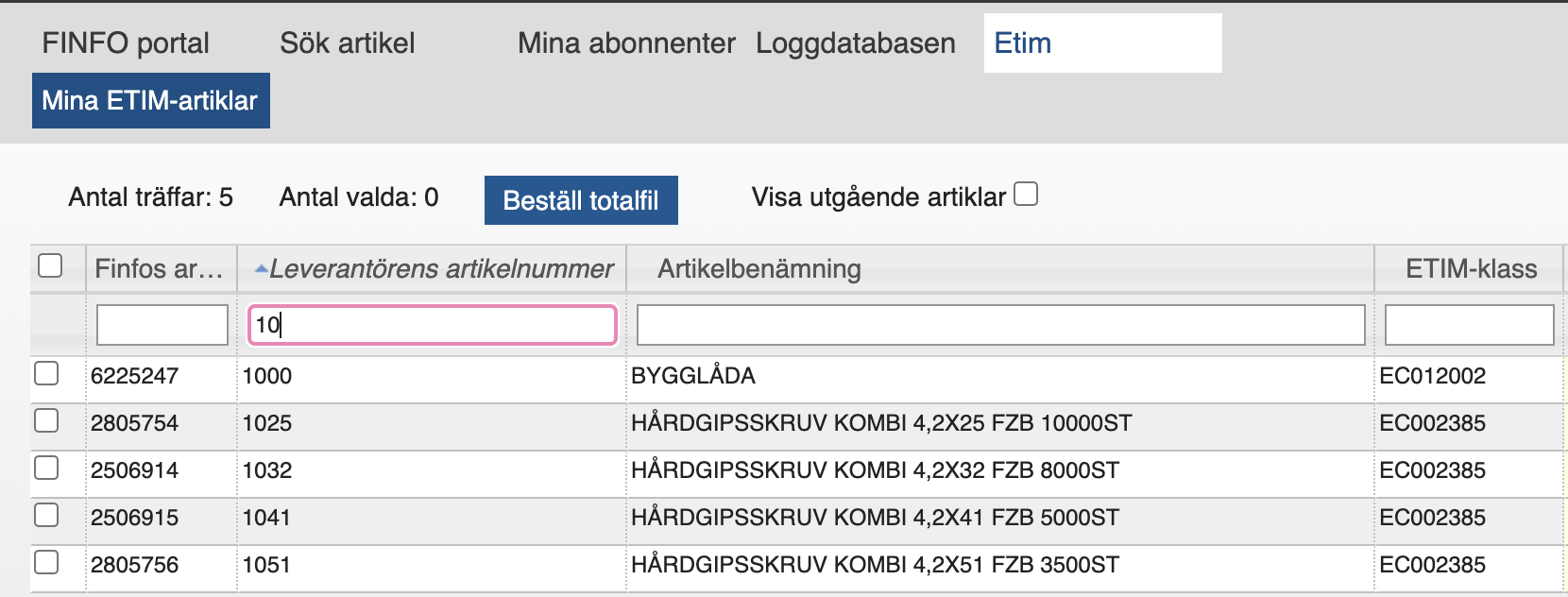1568x597 pixels.
Task: Open the FINFO portal menu
Action: click(x=126, y=43)
